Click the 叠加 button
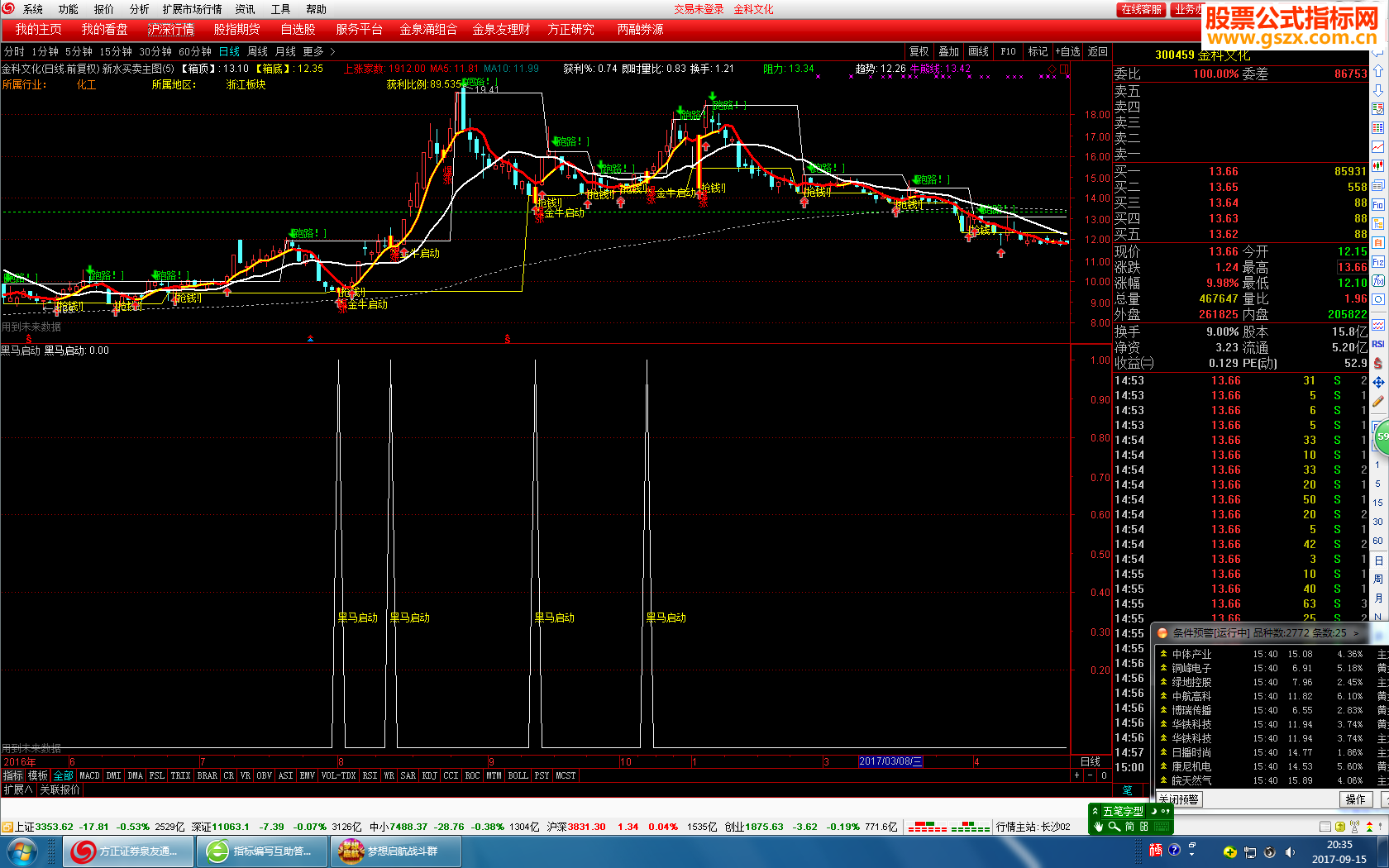Viewport: 1389px width, 868px height. coord(949,51)
